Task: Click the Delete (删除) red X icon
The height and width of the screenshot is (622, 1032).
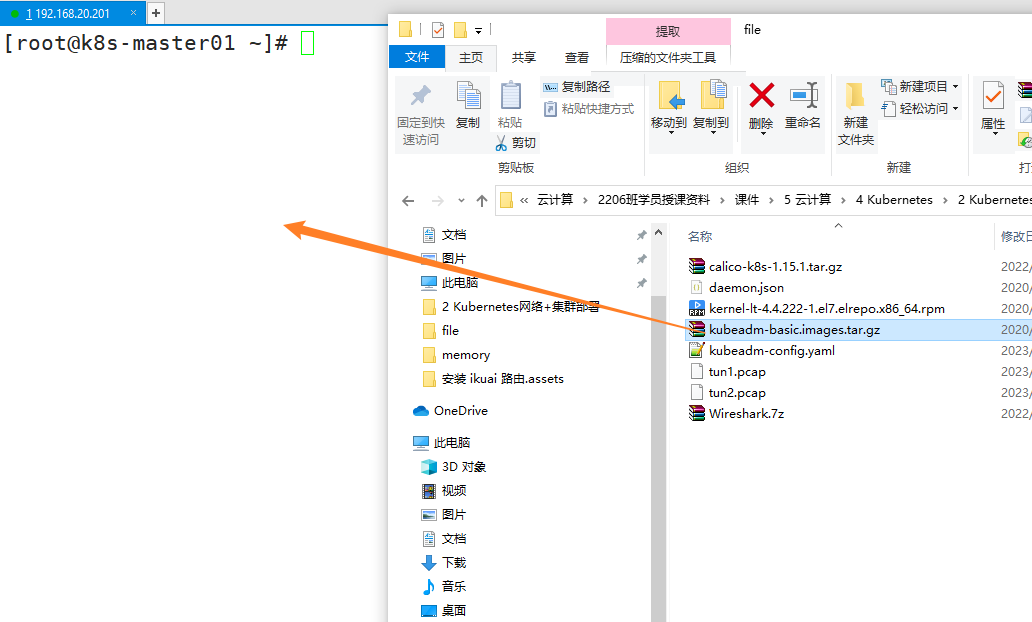Action: pyautogui.click(x=761, y=97)
